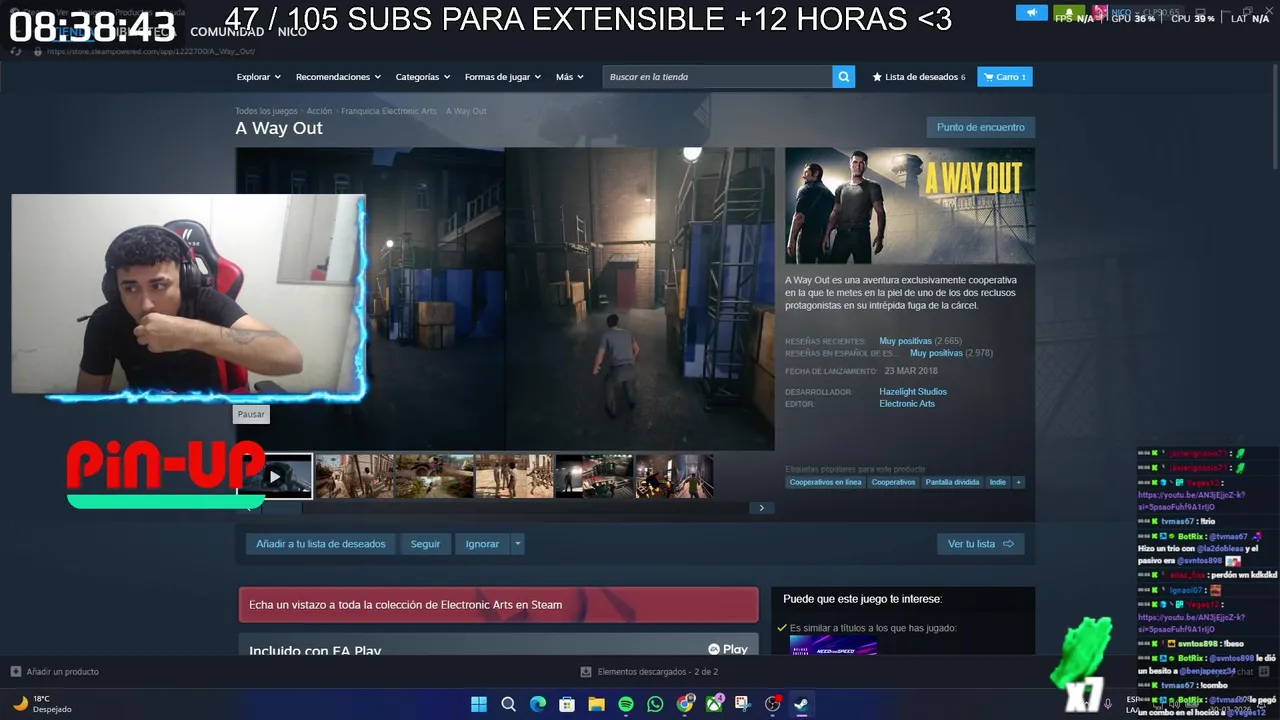Viewport: 1280px width, 720px height.
Task: Expand the Más dropdown menu
Action: pos(569,77)
